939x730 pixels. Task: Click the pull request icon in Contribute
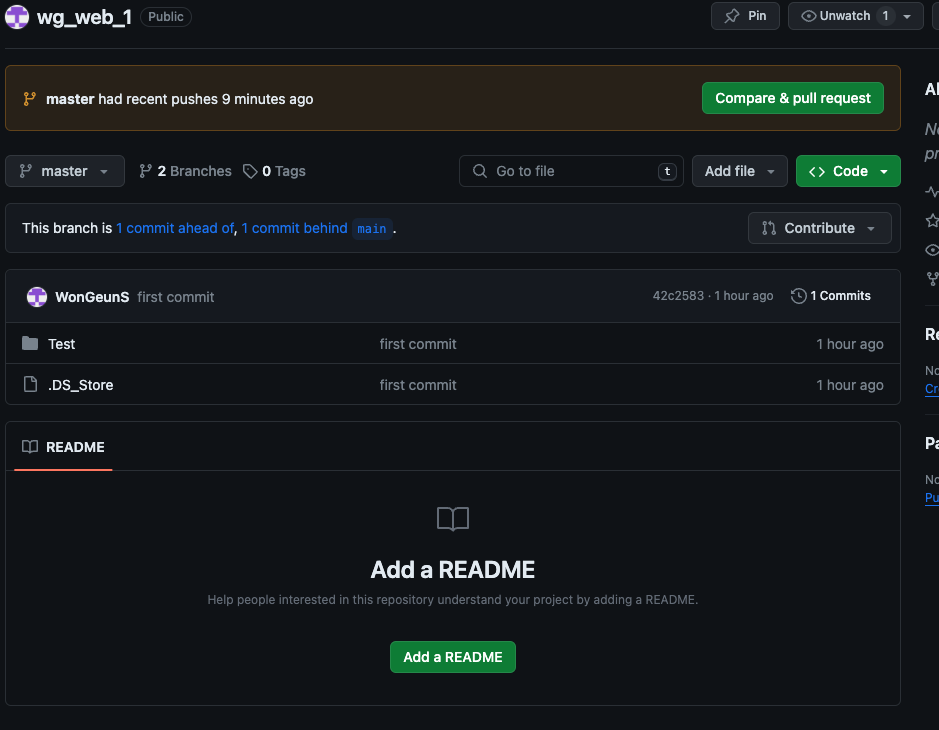tap(769, 228)
